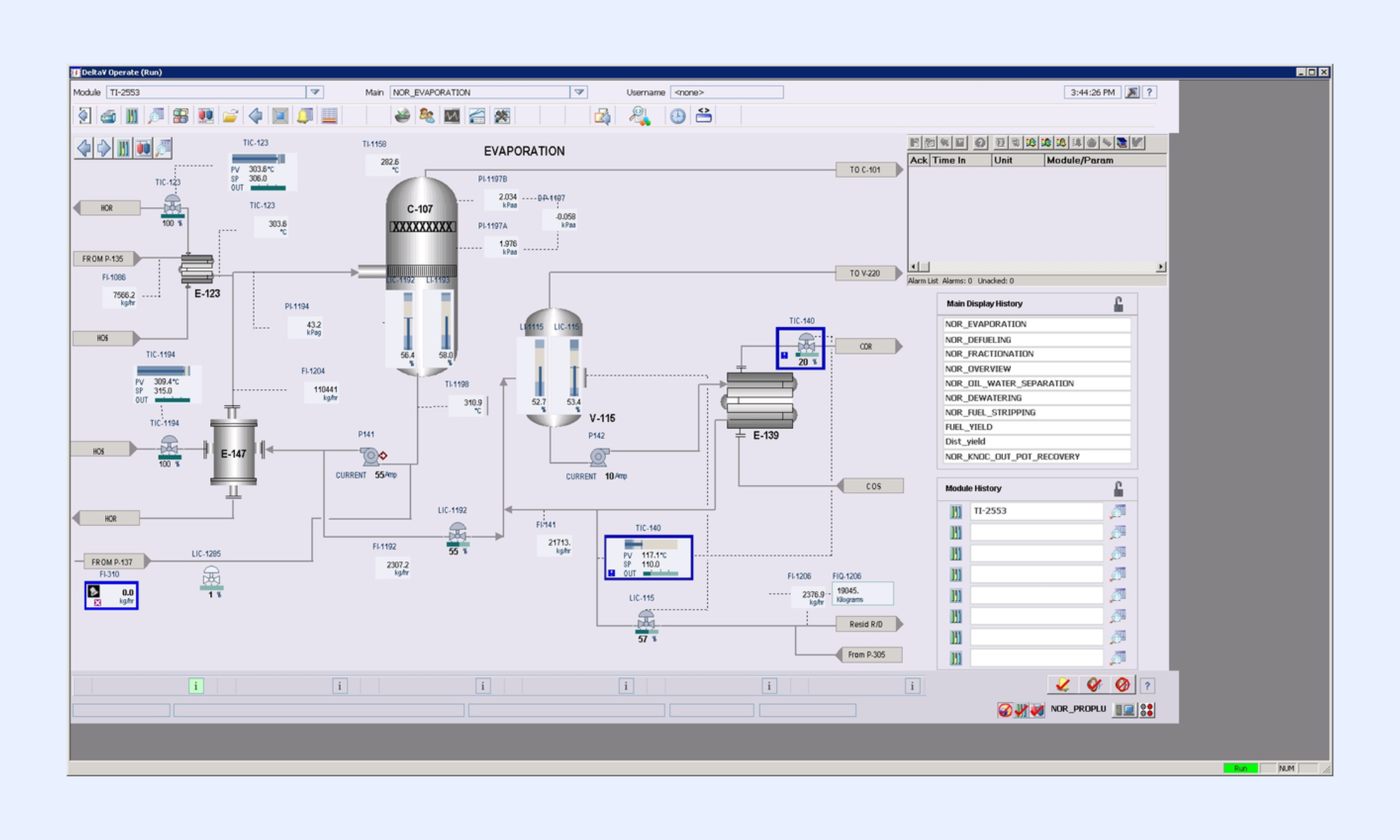The image size is (1400, 840).
Task: Select Dist_yield in Main Display History
Action: coord(1037,442)
